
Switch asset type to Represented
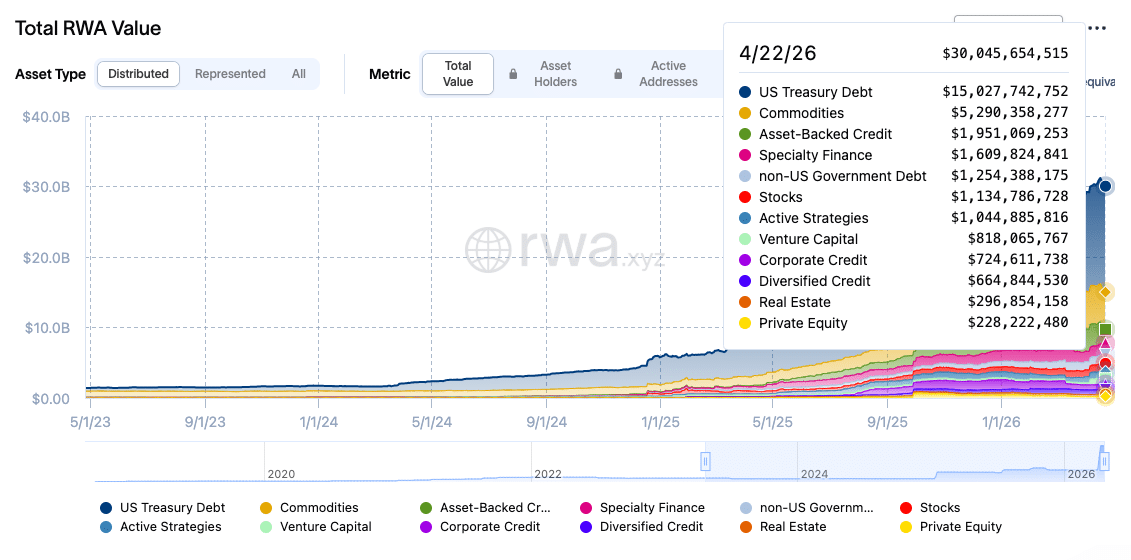[x=230, y=74]
